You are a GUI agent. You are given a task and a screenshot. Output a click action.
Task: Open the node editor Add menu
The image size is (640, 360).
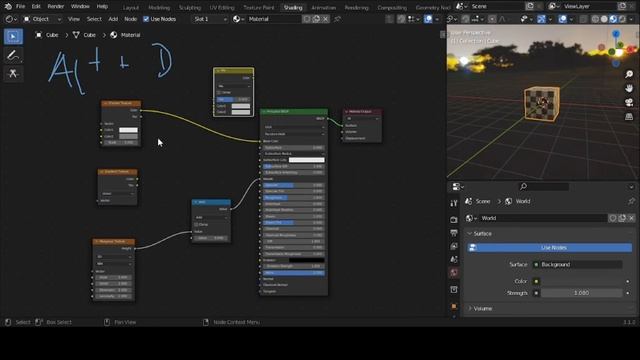pyautogui.click(x=113, y=19)
